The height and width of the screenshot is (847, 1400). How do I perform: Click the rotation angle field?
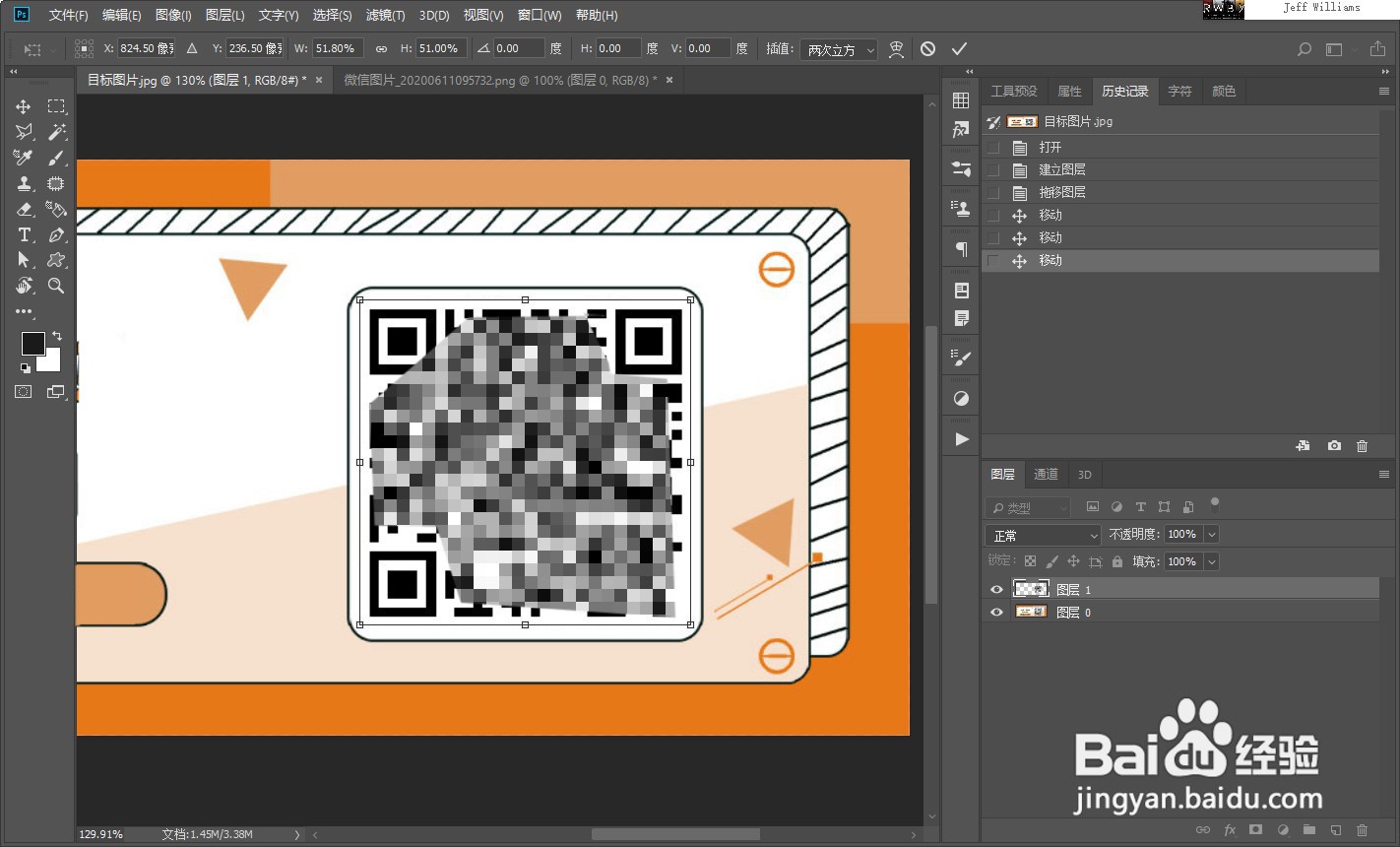coord(519,48)
